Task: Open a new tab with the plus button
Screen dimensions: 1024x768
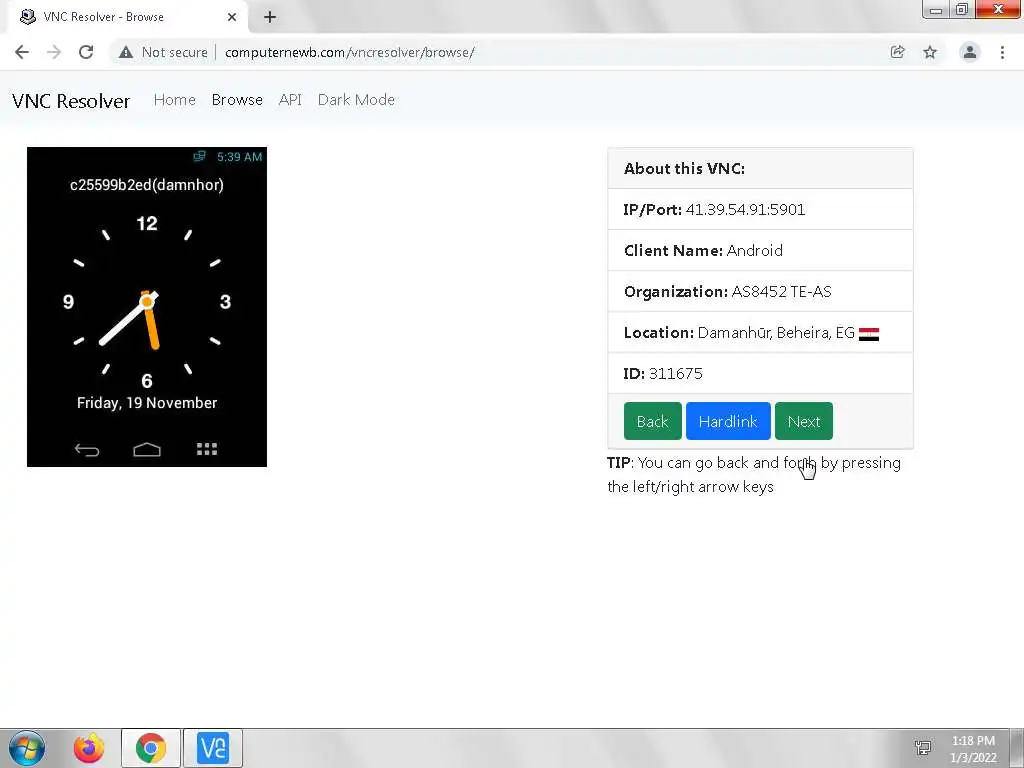Action: click(270, 17)
